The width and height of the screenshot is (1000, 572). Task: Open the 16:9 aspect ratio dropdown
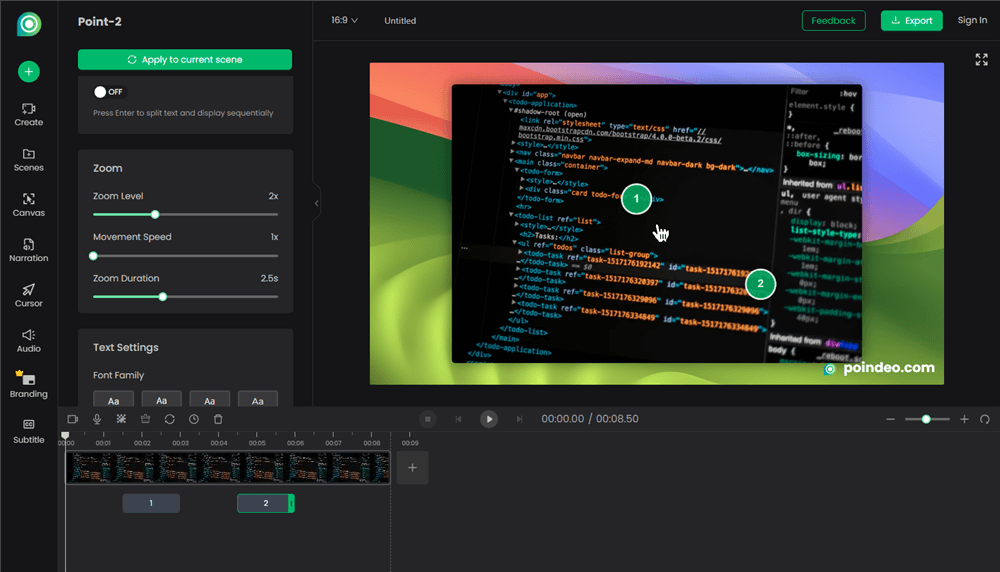[x=344, y=21]
